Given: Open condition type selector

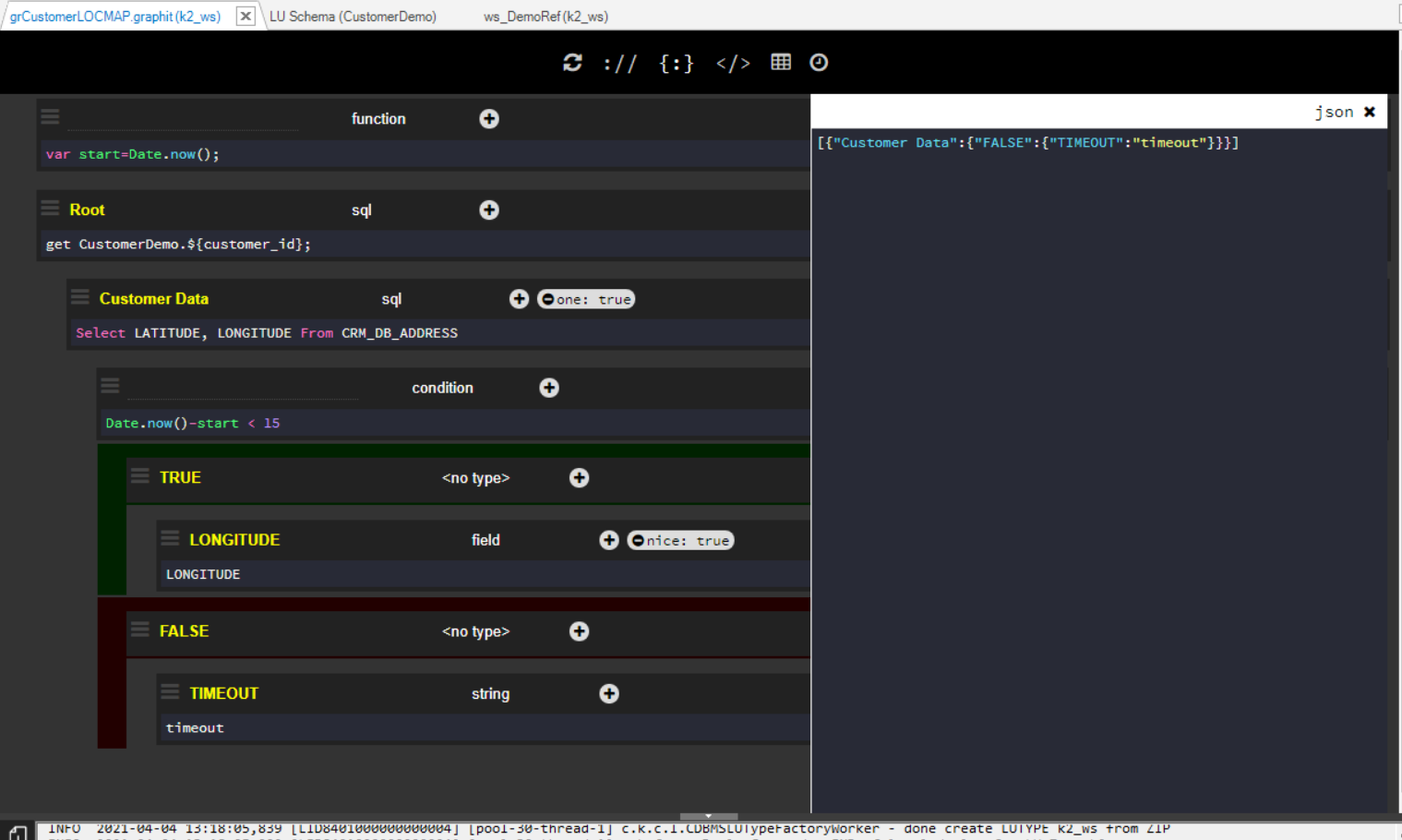Looking at the screenshot, I should (x=442, y=388).
